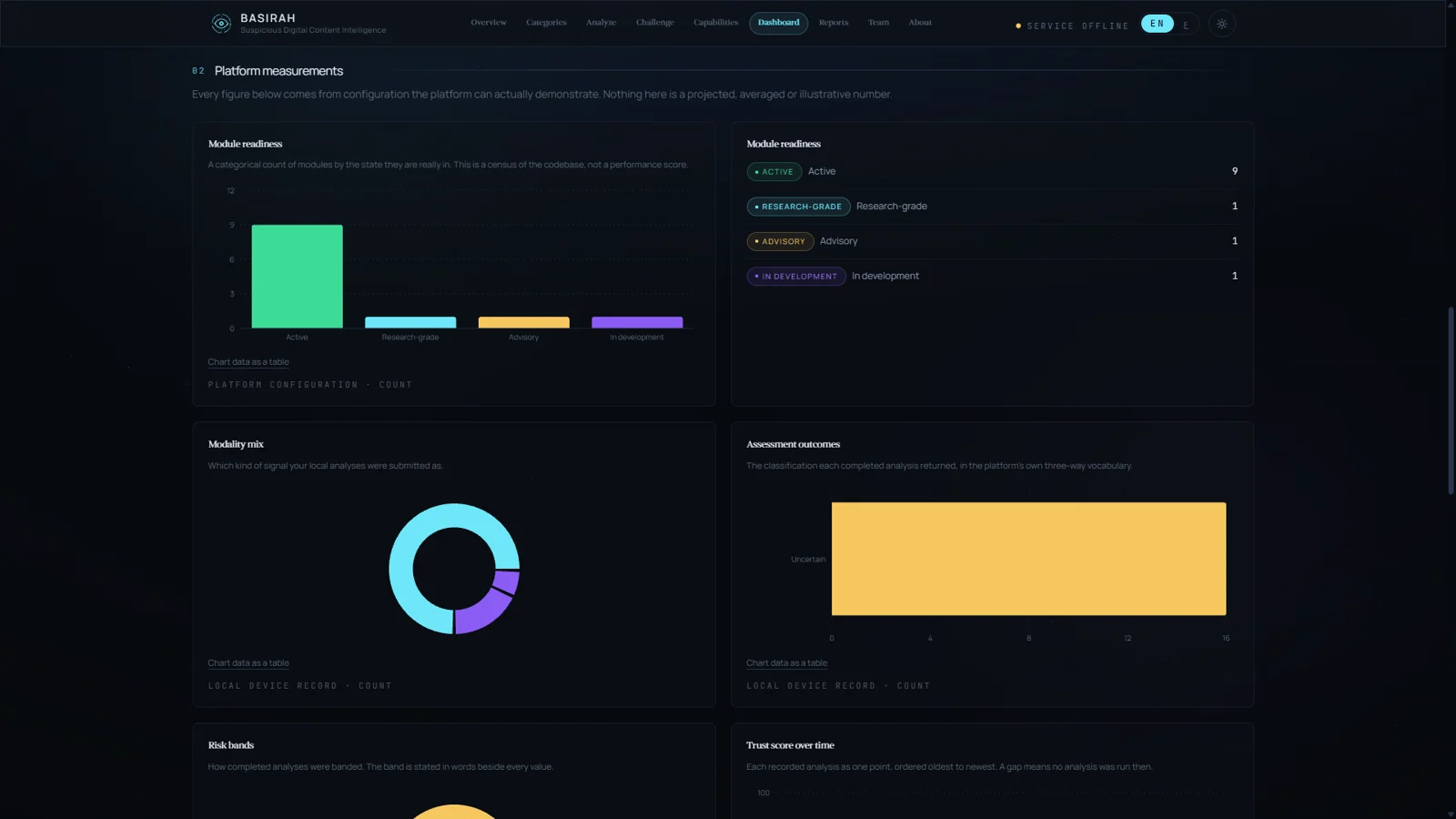Open the Overview nav item
Viewport: 1456px width, 819px height.
point(489,23)
